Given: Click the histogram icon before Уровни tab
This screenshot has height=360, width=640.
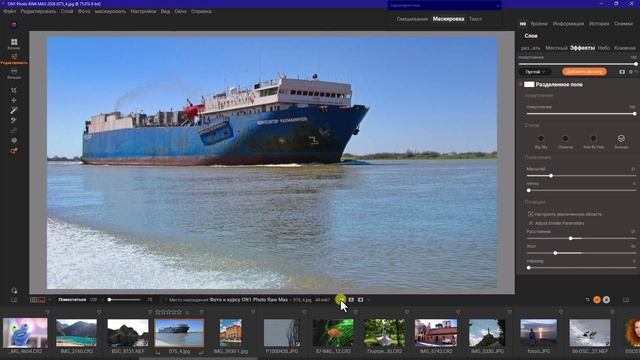Looking at the screenshot, I should 523,24.
